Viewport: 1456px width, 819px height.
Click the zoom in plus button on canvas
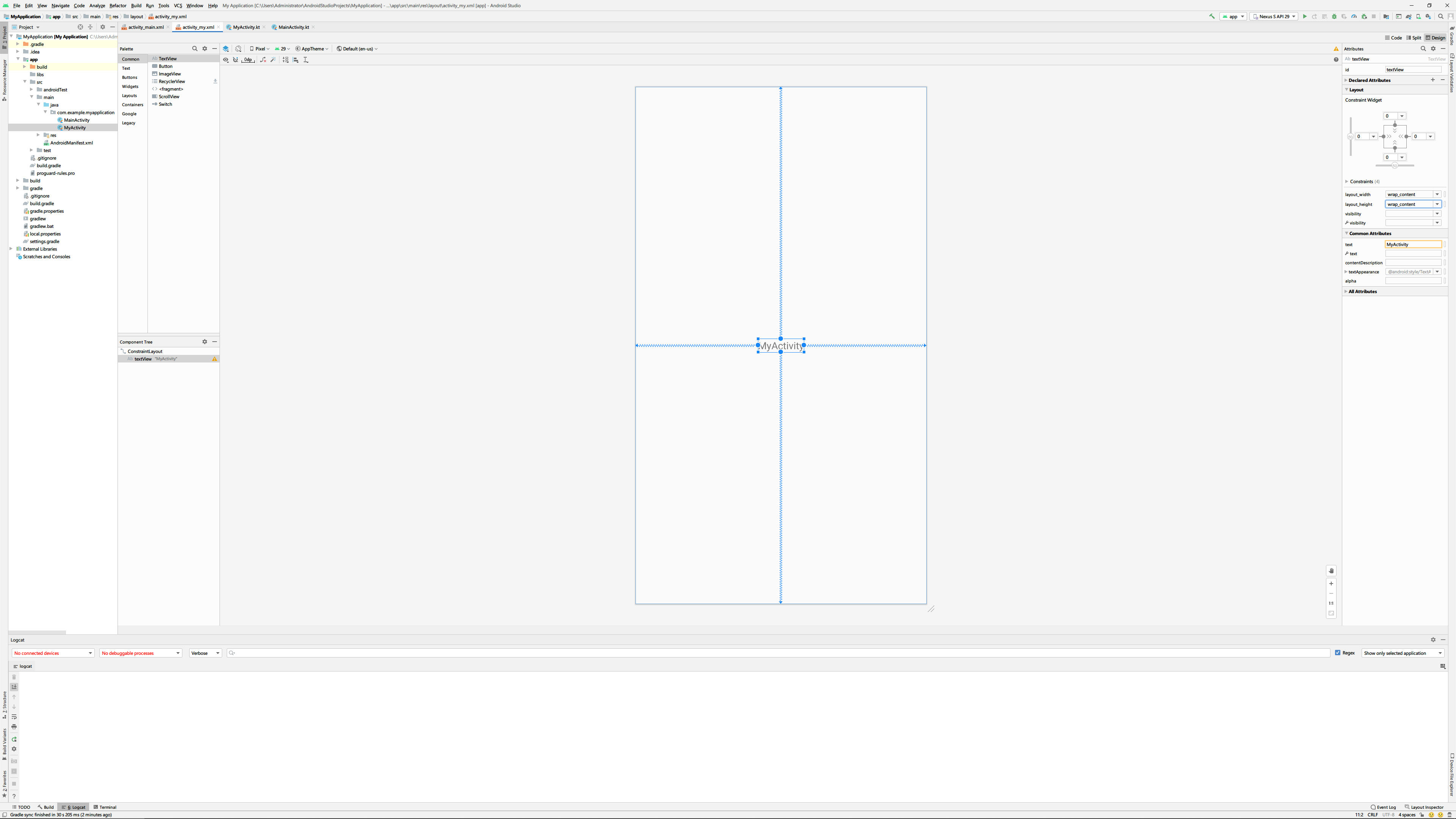coord(1331,583)
